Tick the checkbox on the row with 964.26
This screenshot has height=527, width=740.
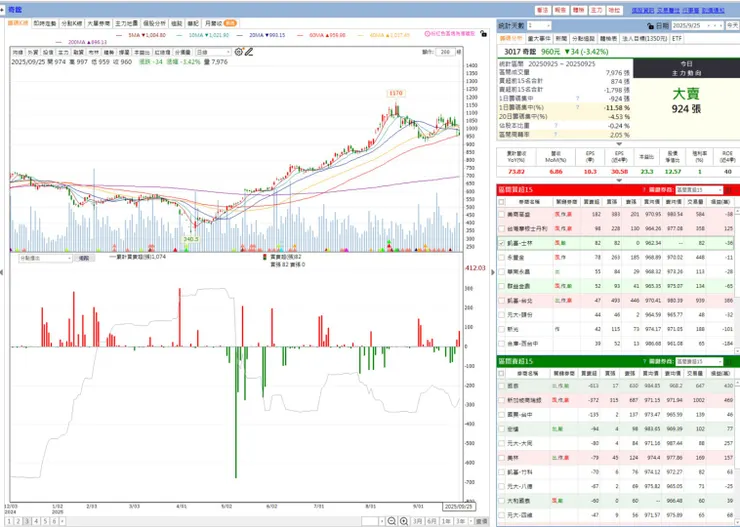coord(501,228)
